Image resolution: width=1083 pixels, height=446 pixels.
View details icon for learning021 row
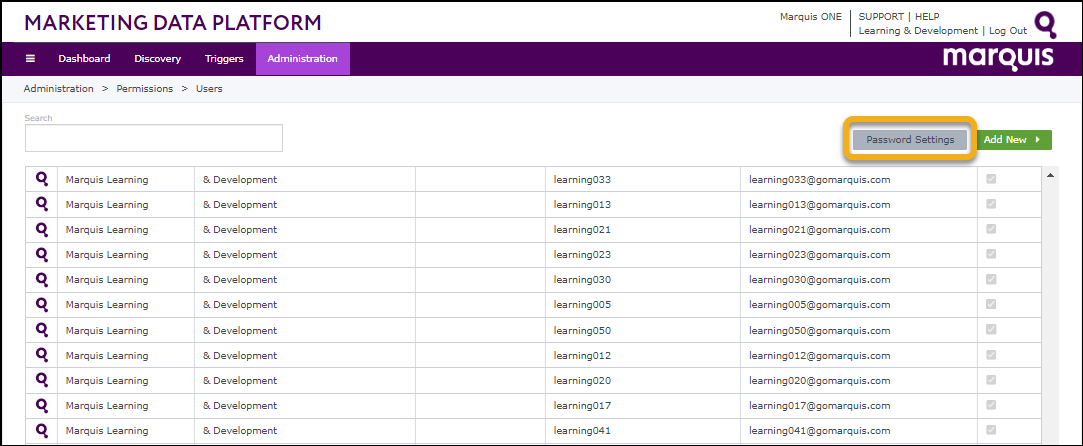42,229
